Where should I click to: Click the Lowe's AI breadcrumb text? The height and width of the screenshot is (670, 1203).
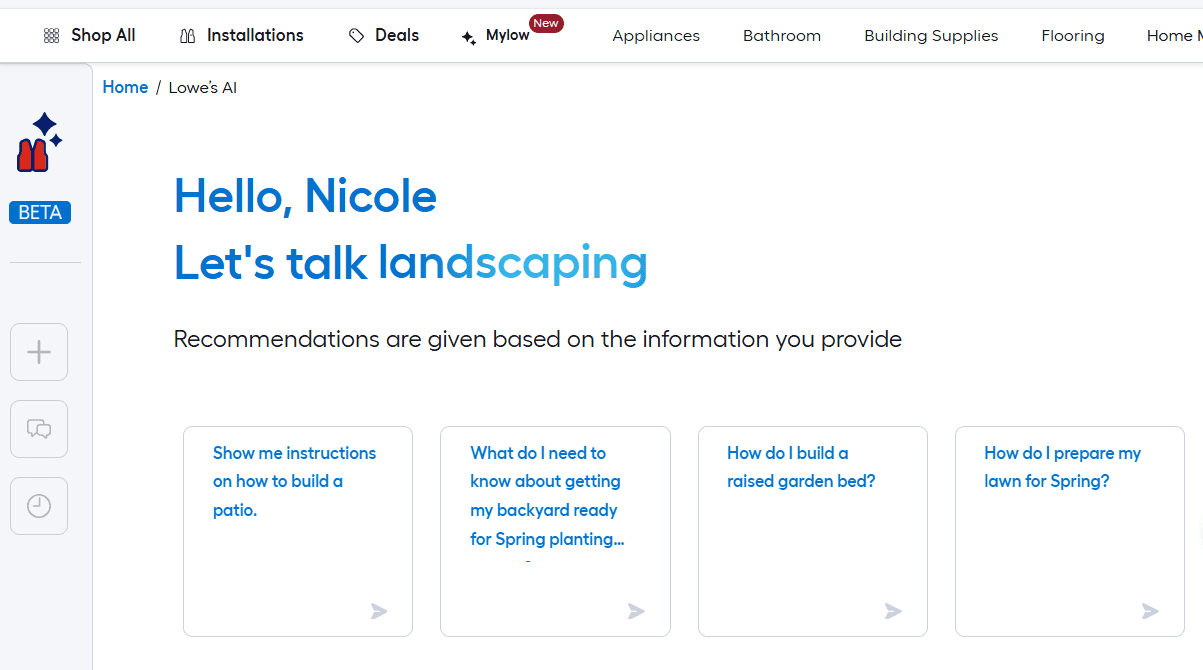pyautogui.click(x=203, y=88)
